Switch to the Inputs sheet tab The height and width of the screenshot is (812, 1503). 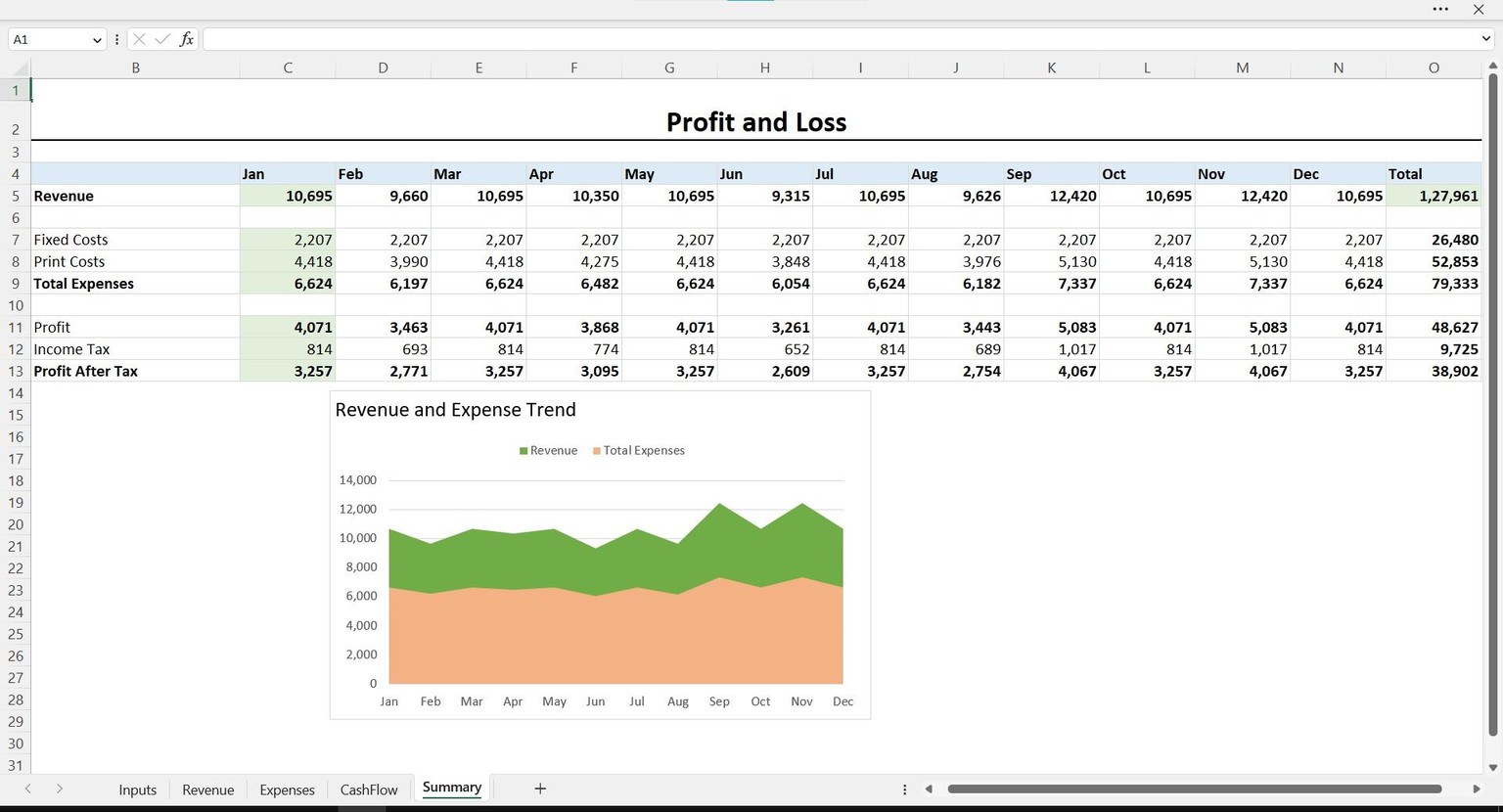point(137,789)
